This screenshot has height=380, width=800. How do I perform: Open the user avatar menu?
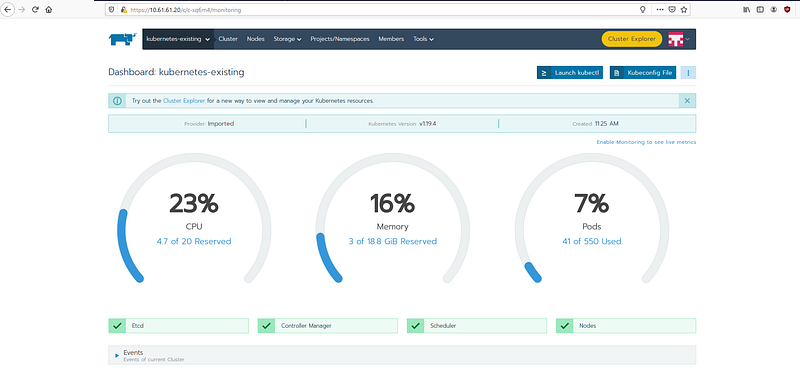coord(679,39)
